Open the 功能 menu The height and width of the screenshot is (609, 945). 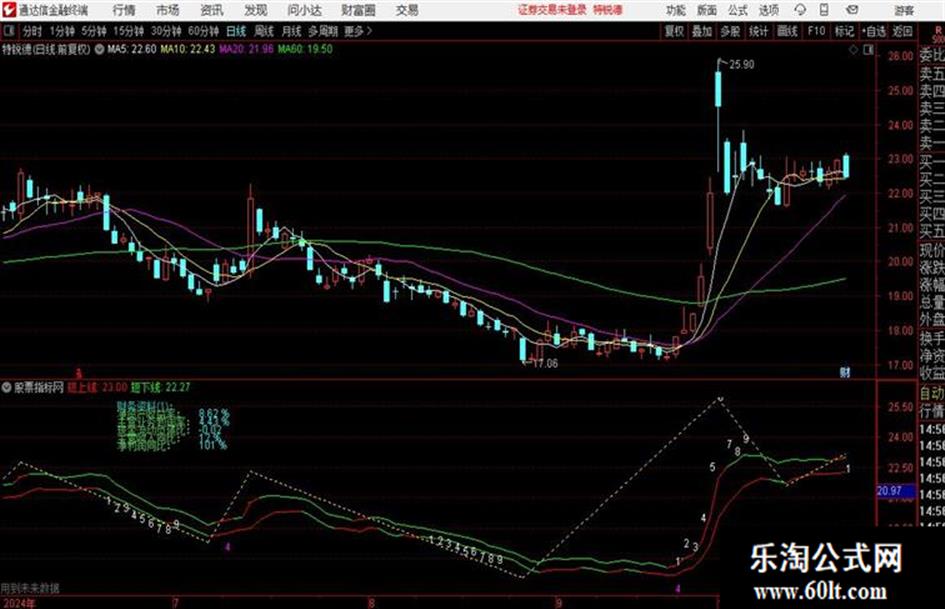tap(676, 10)
